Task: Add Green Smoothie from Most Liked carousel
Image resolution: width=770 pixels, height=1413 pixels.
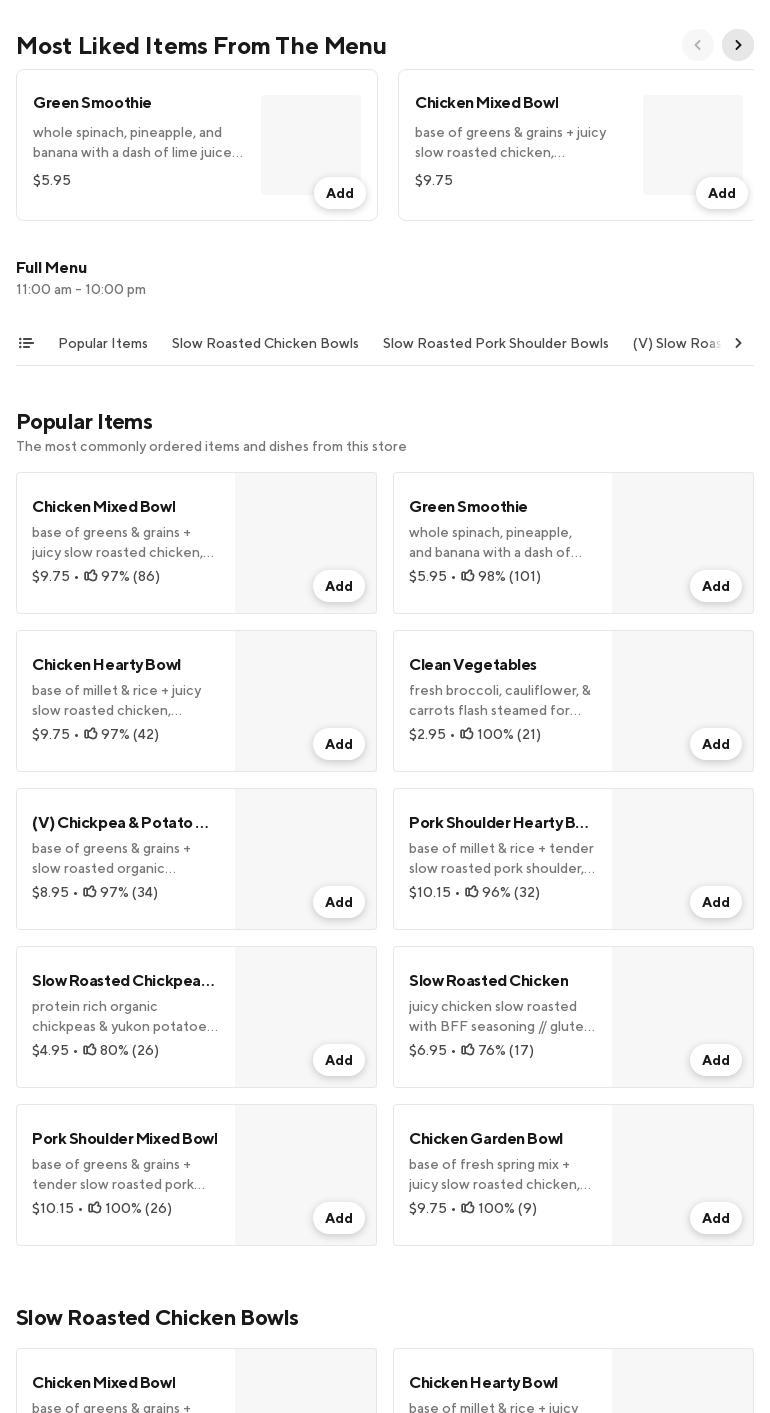Action: tap(340, 193)
